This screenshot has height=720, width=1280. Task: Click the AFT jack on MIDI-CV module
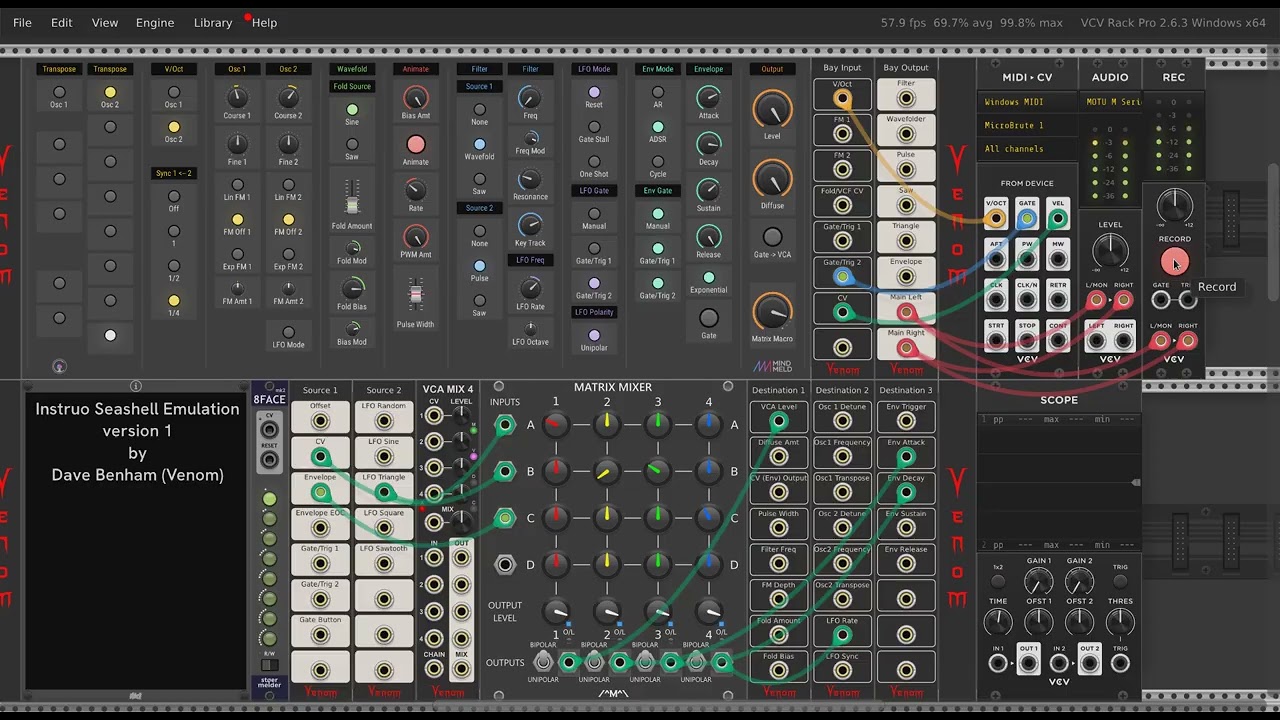tap(996, 258)
